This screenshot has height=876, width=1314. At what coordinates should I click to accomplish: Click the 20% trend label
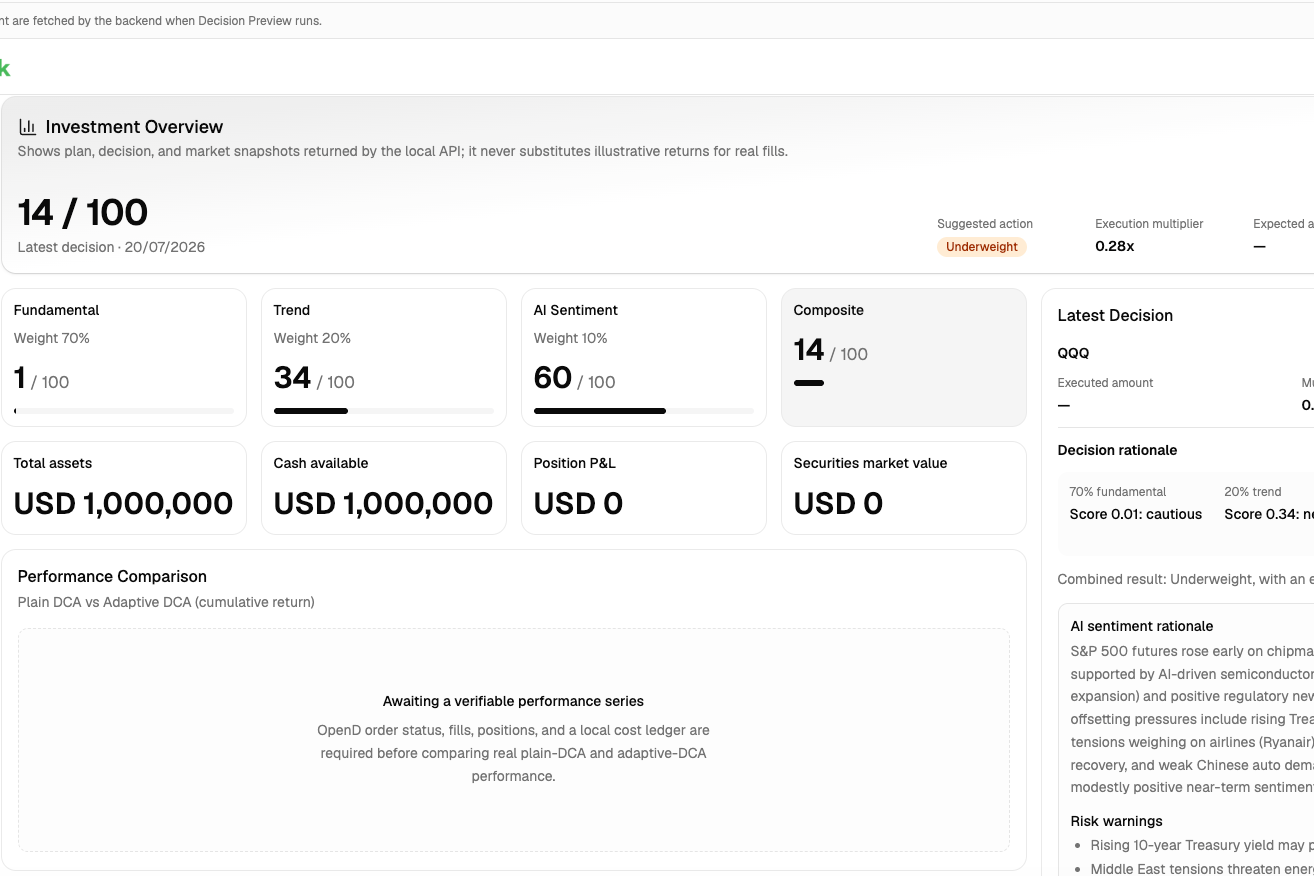click(1253, 492)
